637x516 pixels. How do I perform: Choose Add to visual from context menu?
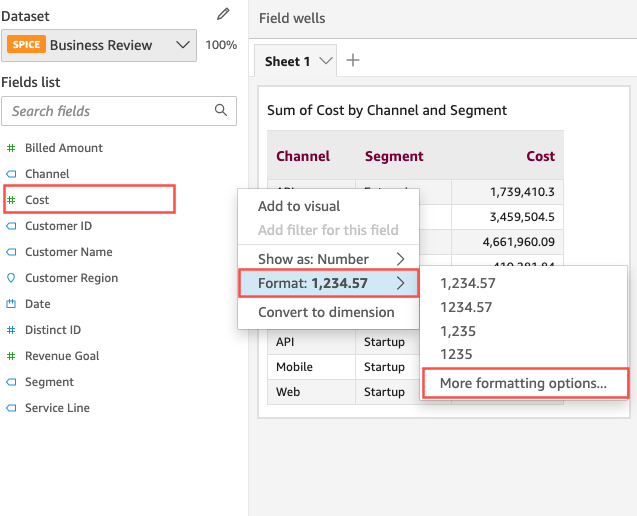tap(299, 206)
